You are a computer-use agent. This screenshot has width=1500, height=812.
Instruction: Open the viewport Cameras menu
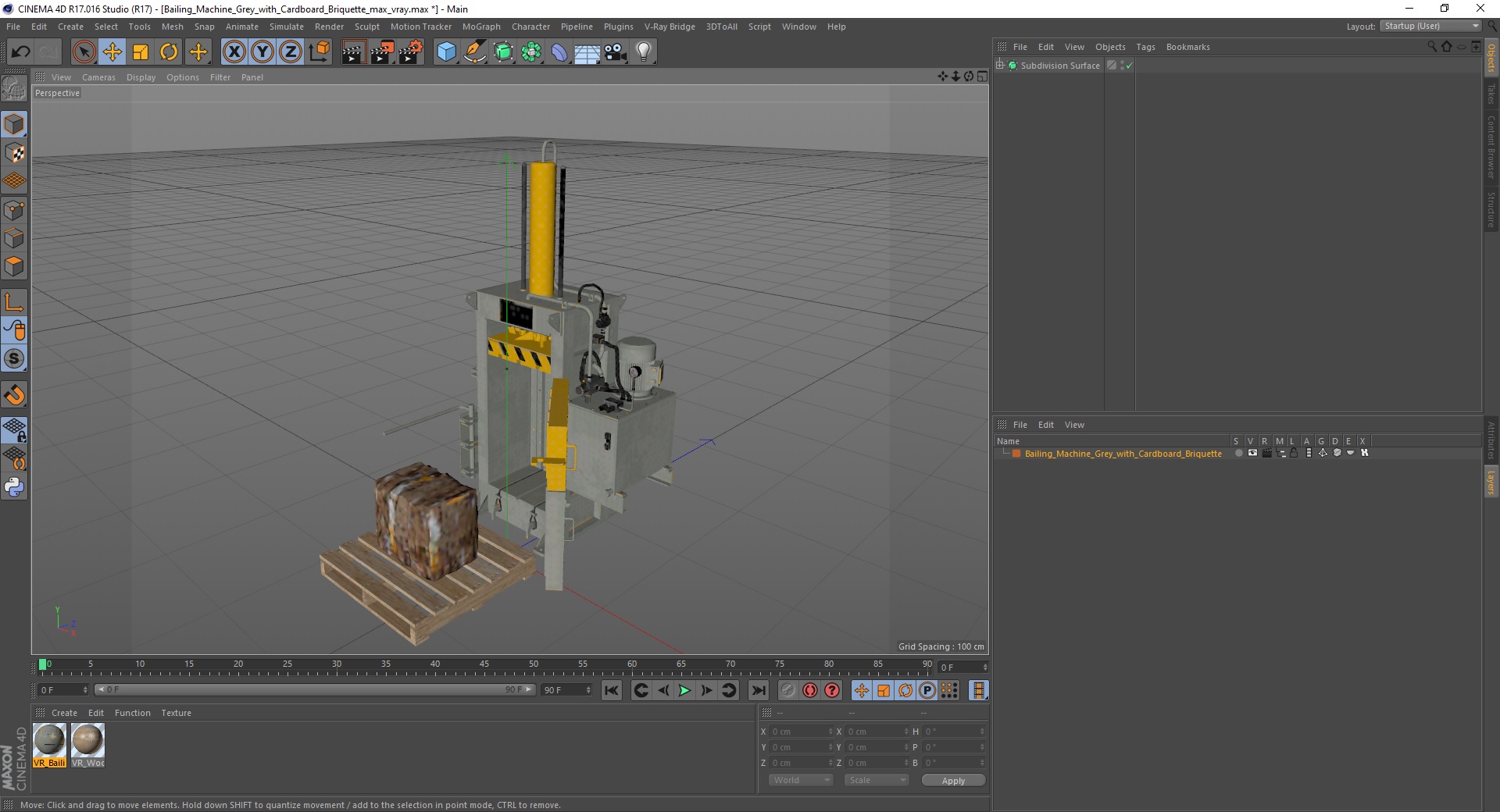coord(98,77)
